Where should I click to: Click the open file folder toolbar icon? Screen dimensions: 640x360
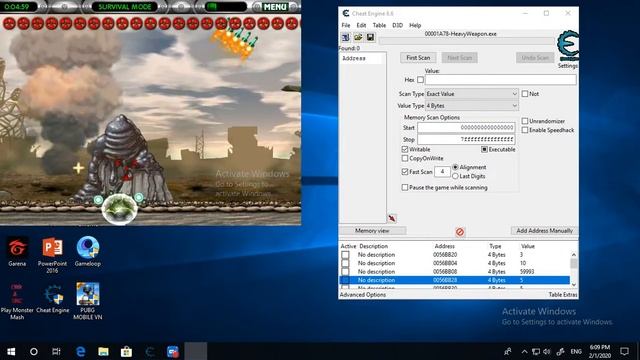point(358,38)
